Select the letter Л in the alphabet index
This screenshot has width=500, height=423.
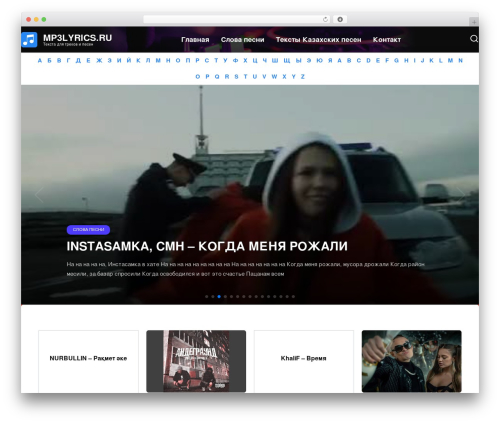pyautogui.click(x=148, y=60)
